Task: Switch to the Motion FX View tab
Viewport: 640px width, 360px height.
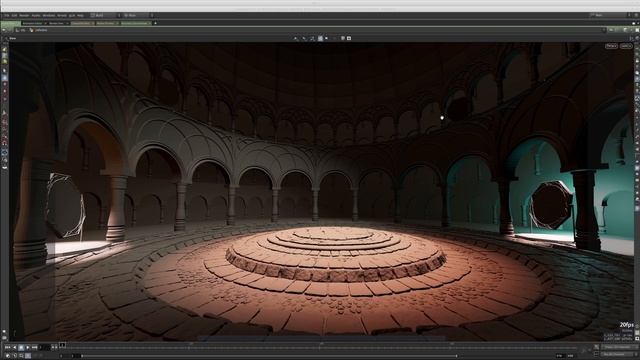Action: [x=107, y=23]
